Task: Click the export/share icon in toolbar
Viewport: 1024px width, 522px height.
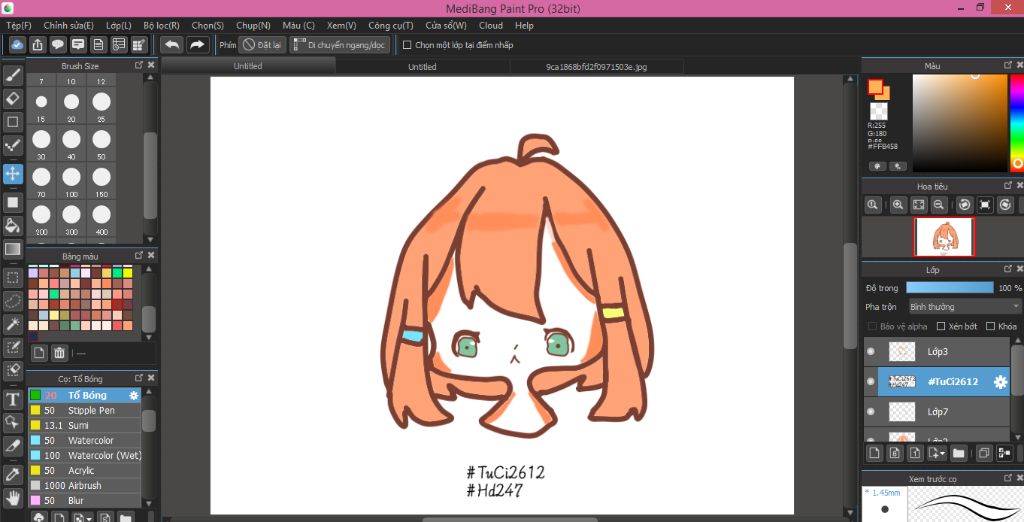Action: click(38, 45)
